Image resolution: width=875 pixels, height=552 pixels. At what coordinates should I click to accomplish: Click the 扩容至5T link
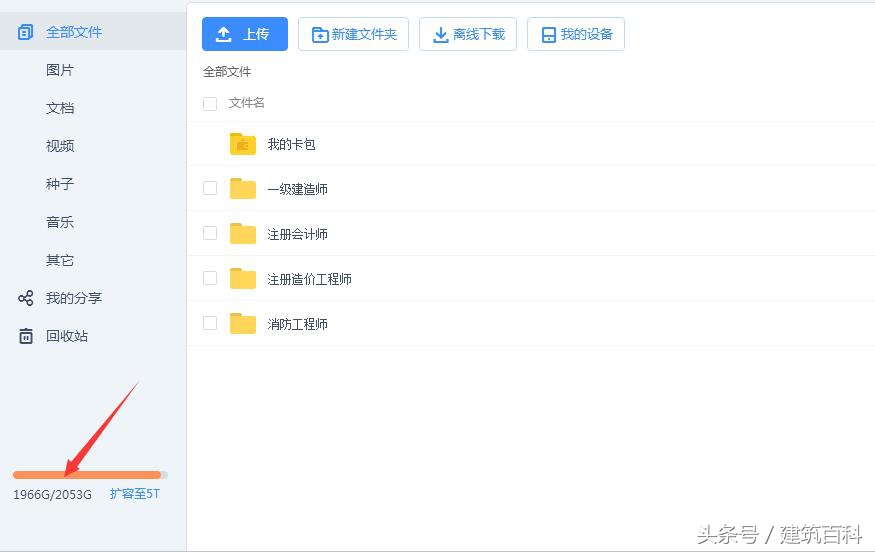tap(134, 494)
